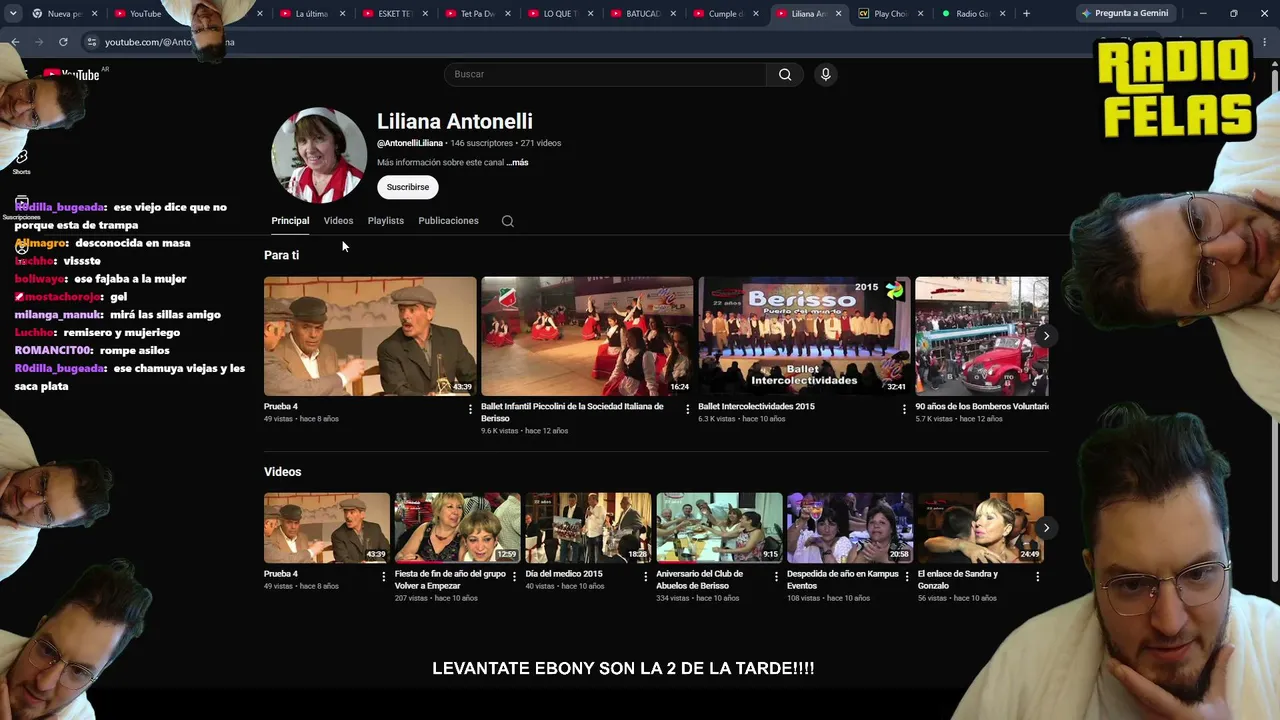Start voice search with the microphone icon
Viewport: 1280px width, 720px height.
pyautogui.click(x=825, y=74)
